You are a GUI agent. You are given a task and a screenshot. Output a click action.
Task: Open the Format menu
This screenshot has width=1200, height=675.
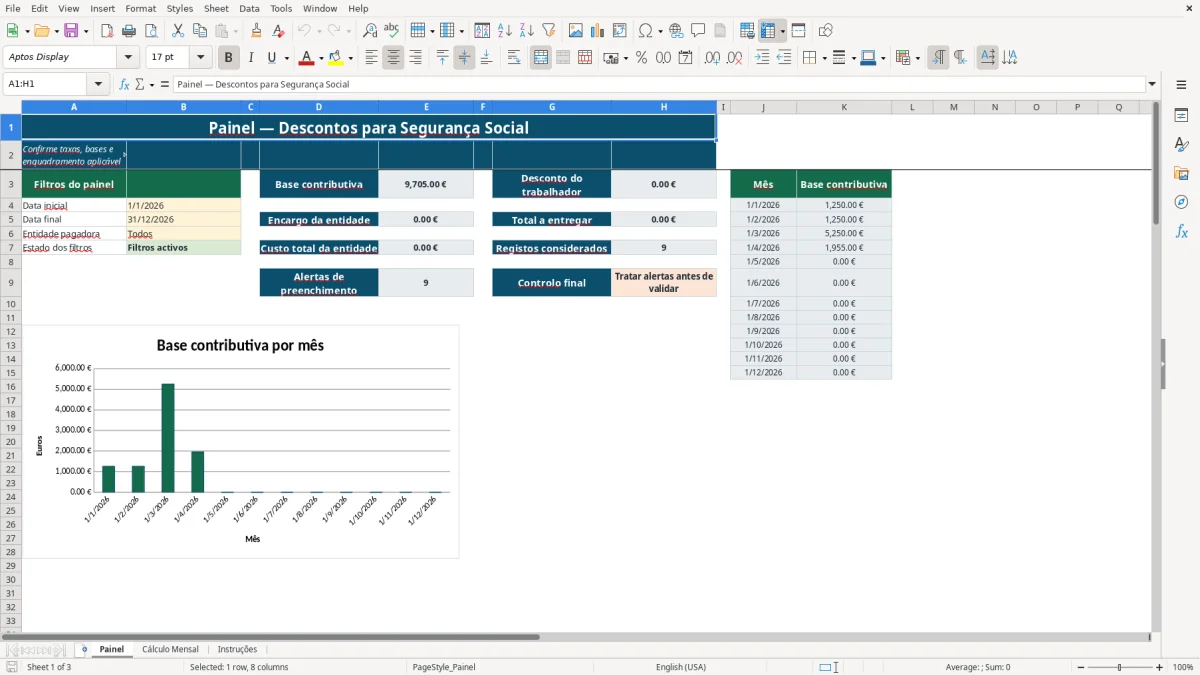(x=140, y=8)
